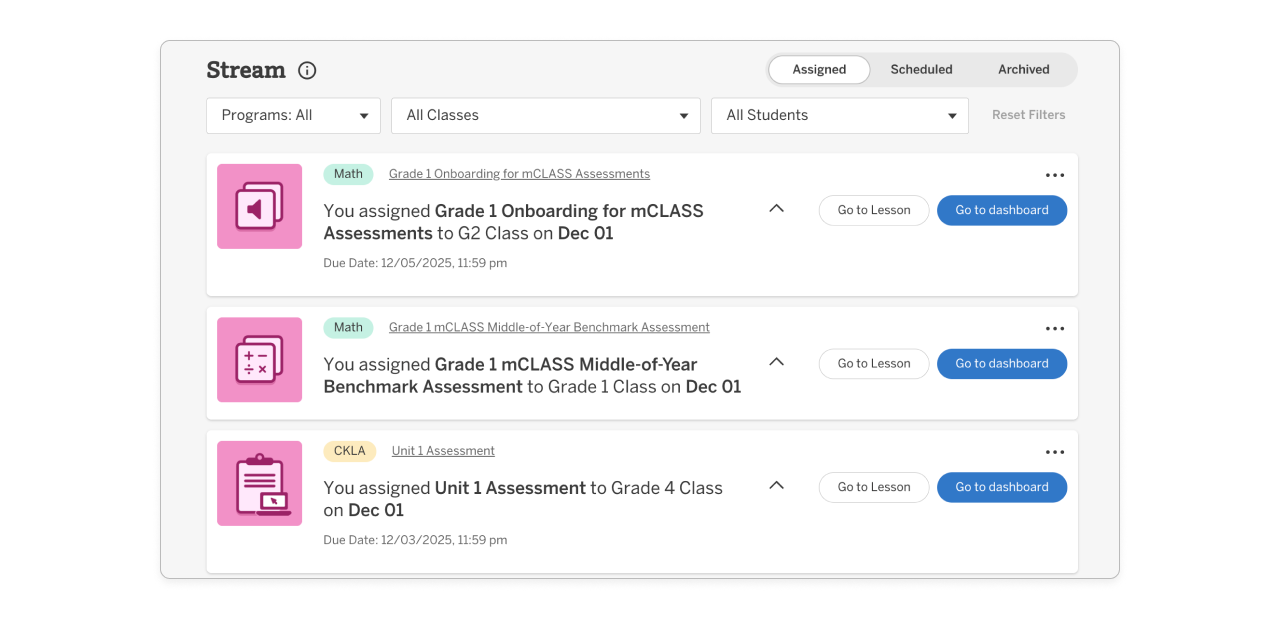The width and height of the screenshot is (1280, 619).
Task: Collapse the Middle-of-Year Benchmark assignment card
Action: click(776, 362)
